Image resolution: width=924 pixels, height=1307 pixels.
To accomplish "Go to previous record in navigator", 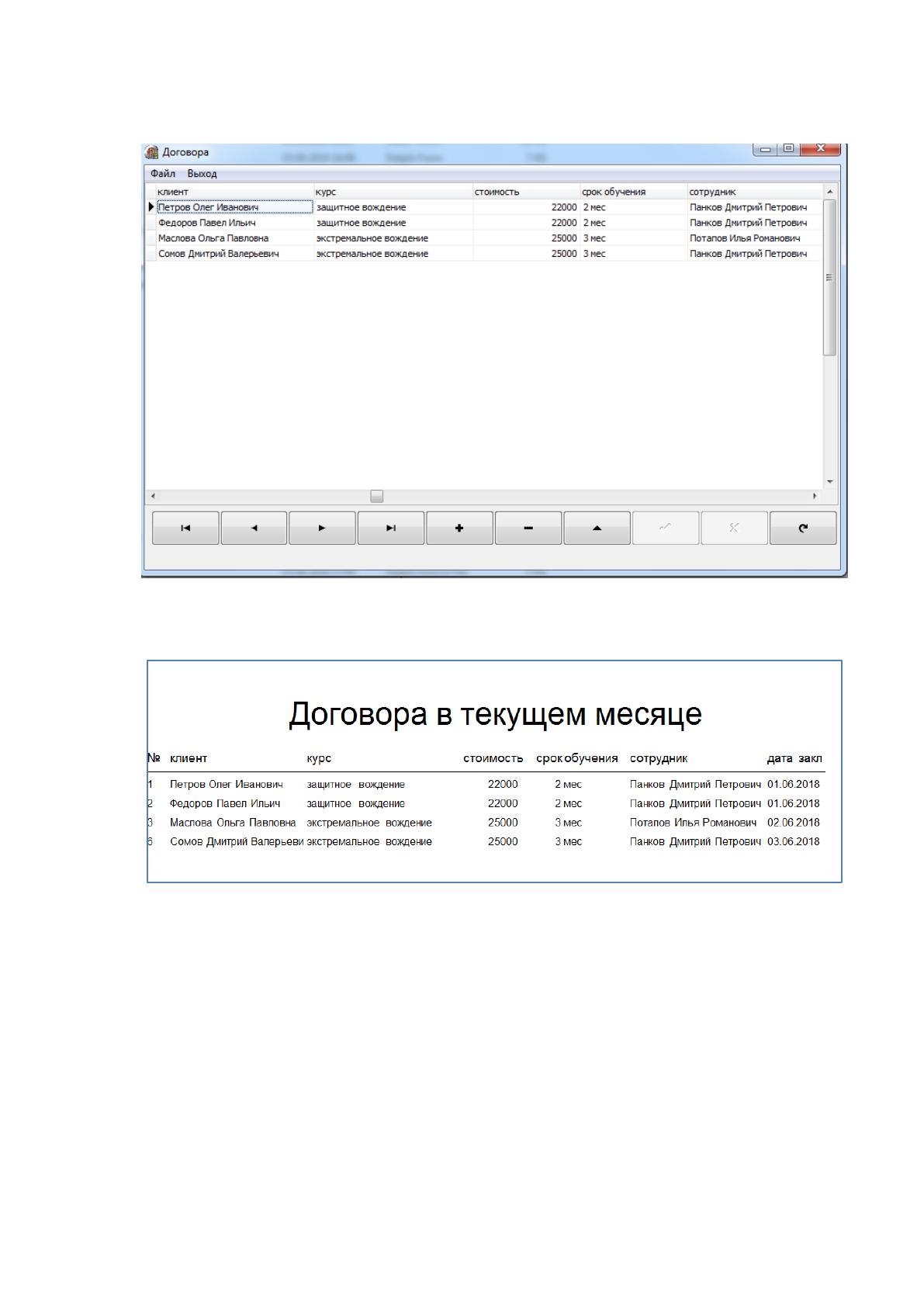I will click(x=254, y=528).
